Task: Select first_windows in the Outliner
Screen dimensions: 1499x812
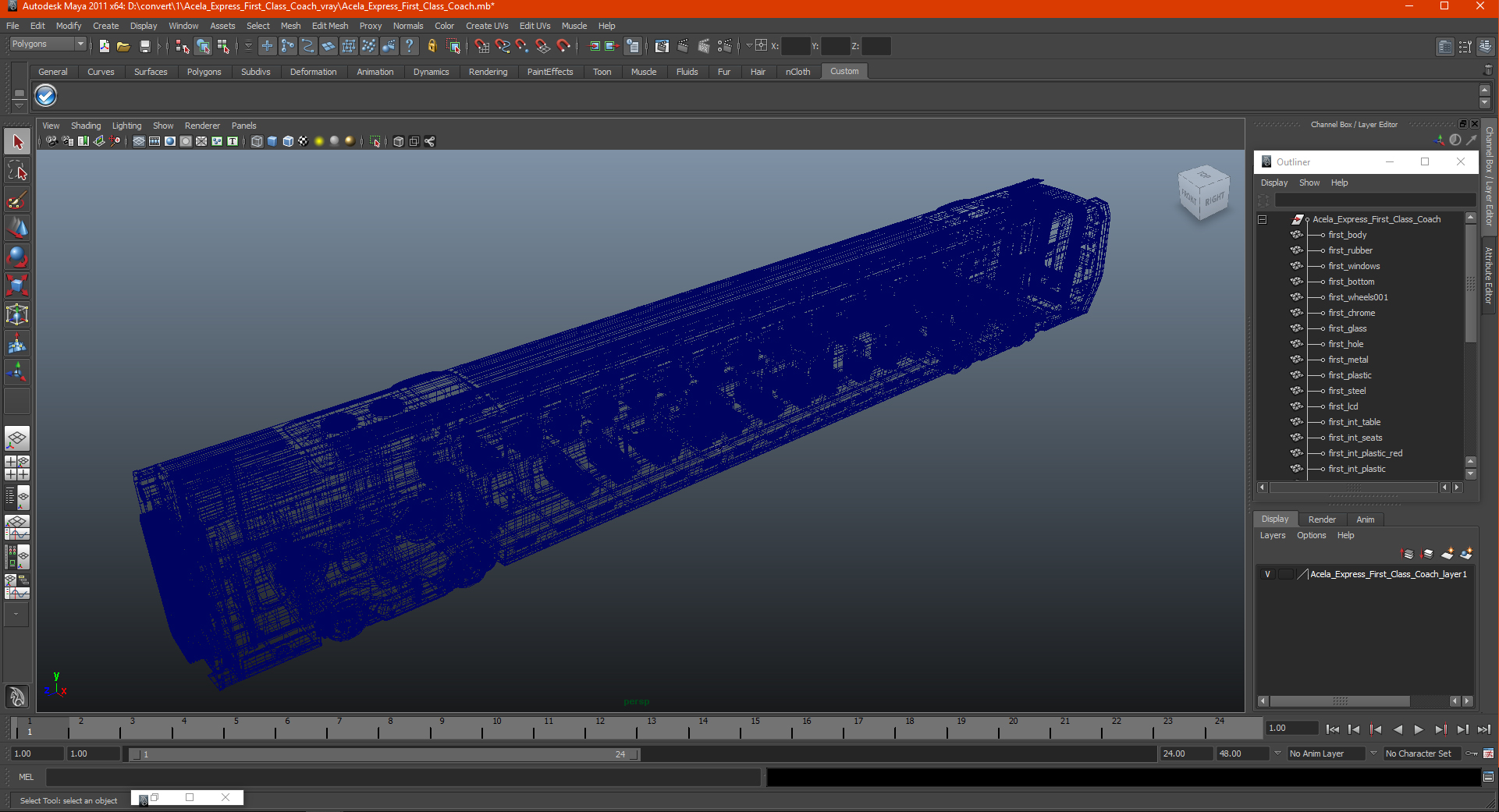Action: tap(1354, 266)
